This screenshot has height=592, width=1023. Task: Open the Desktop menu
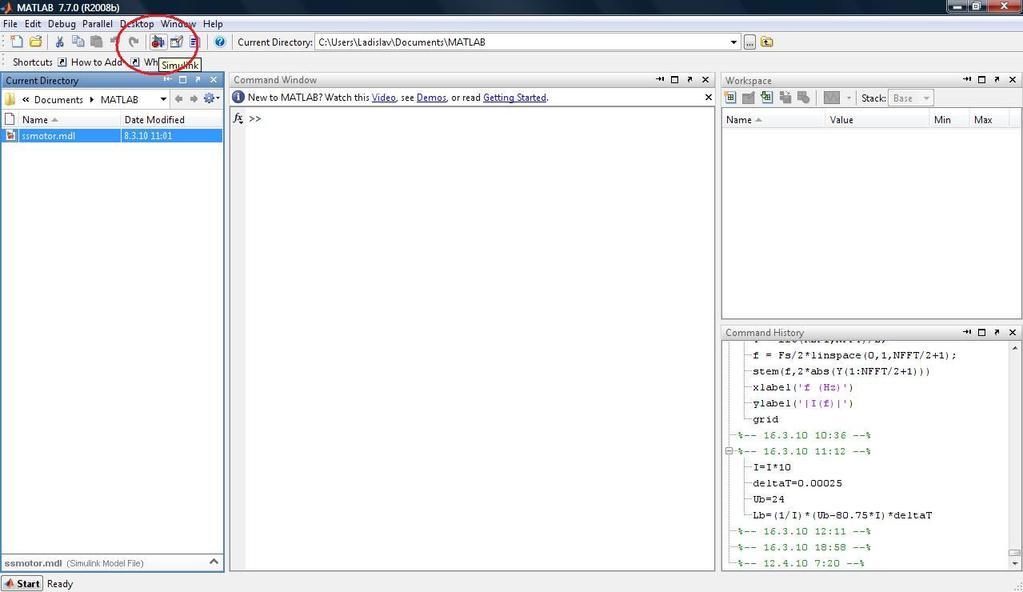pyautogui.click(x=137, y=23)
